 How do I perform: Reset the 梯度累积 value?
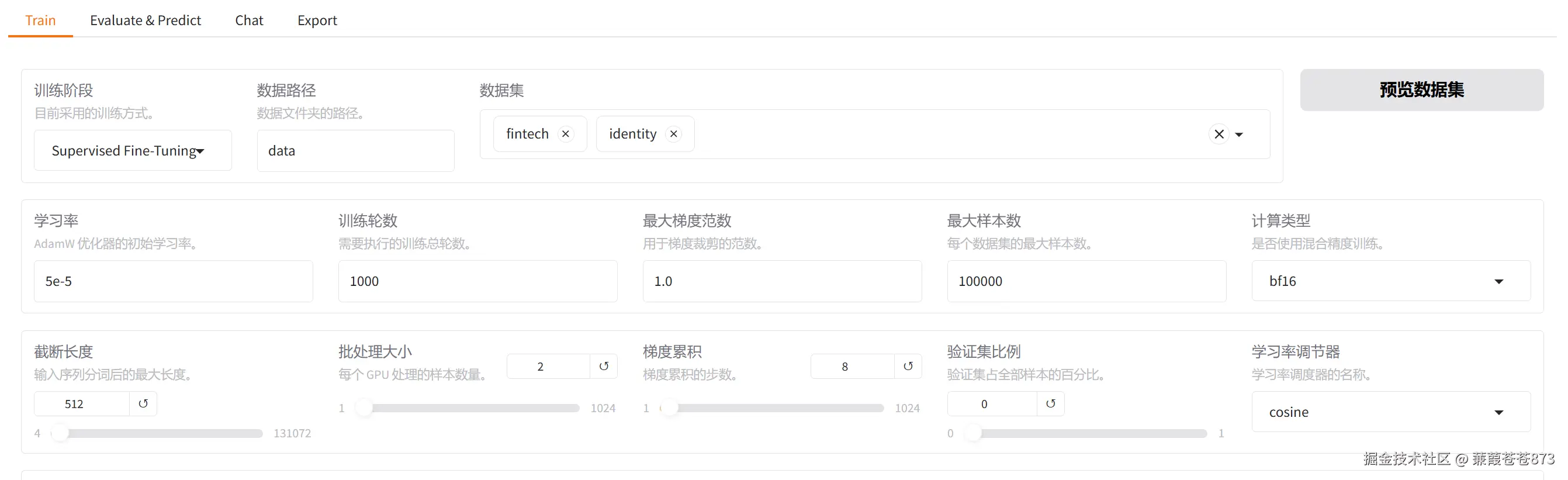click(x=908, y=366)
